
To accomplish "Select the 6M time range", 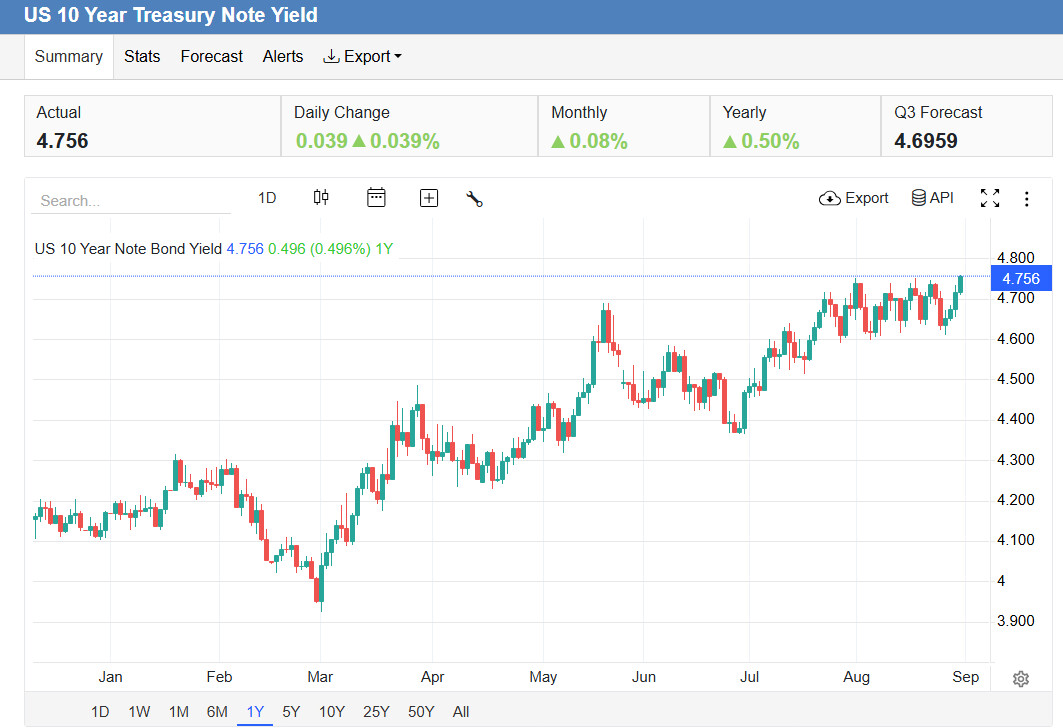I will point(217,712).
